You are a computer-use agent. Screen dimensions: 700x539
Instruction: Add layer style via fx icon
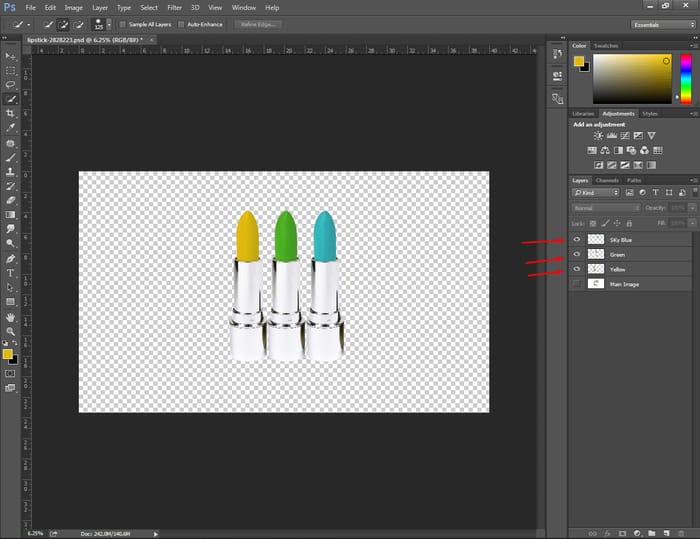[607, 533]
